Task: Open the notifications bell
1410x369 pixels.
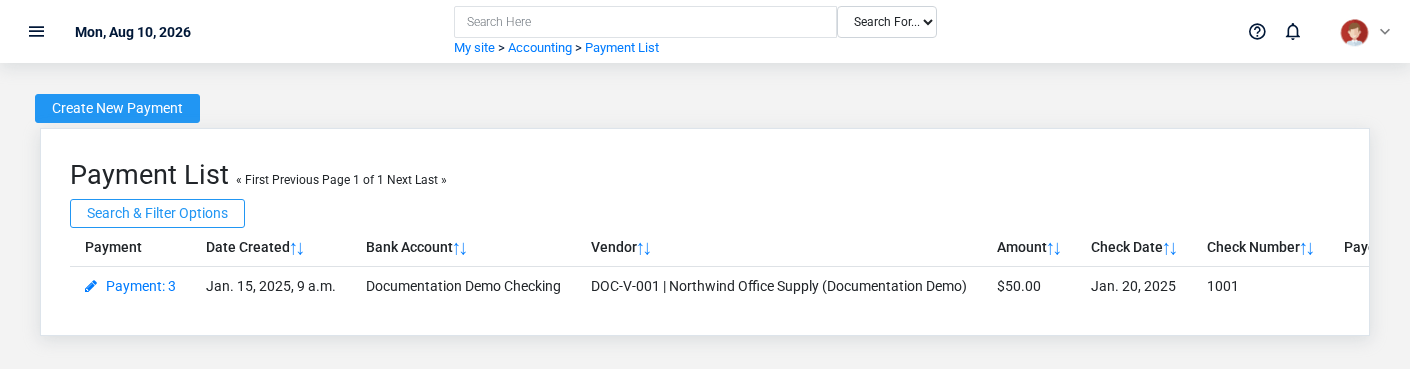Action: pos(1293,31)
